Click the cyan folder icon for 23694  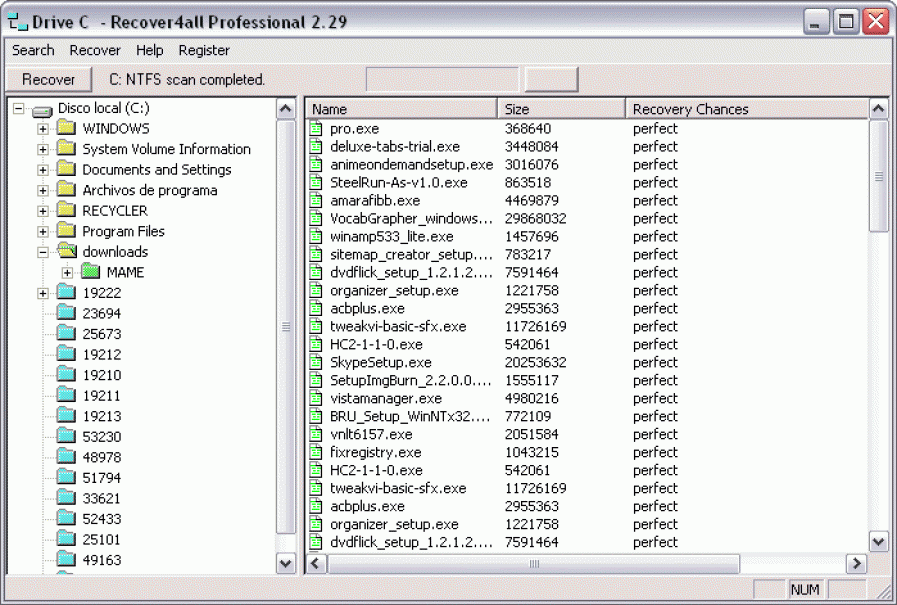pos(66,314)
